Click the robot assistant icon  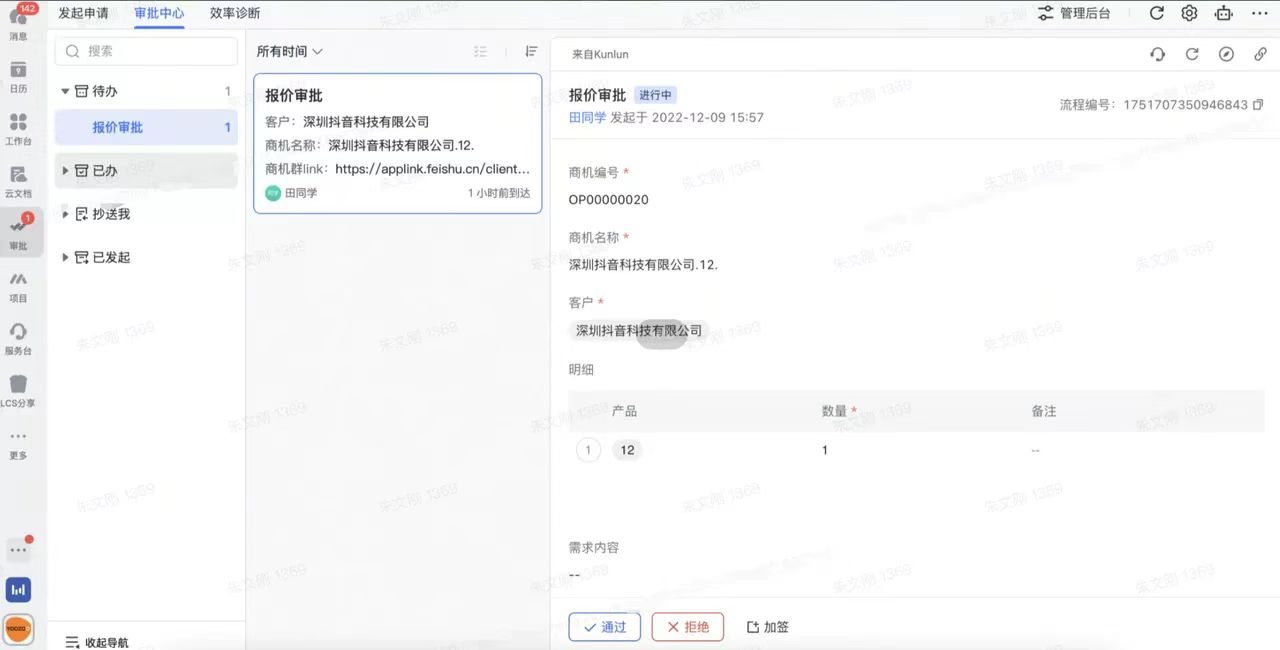[1223, 13]
